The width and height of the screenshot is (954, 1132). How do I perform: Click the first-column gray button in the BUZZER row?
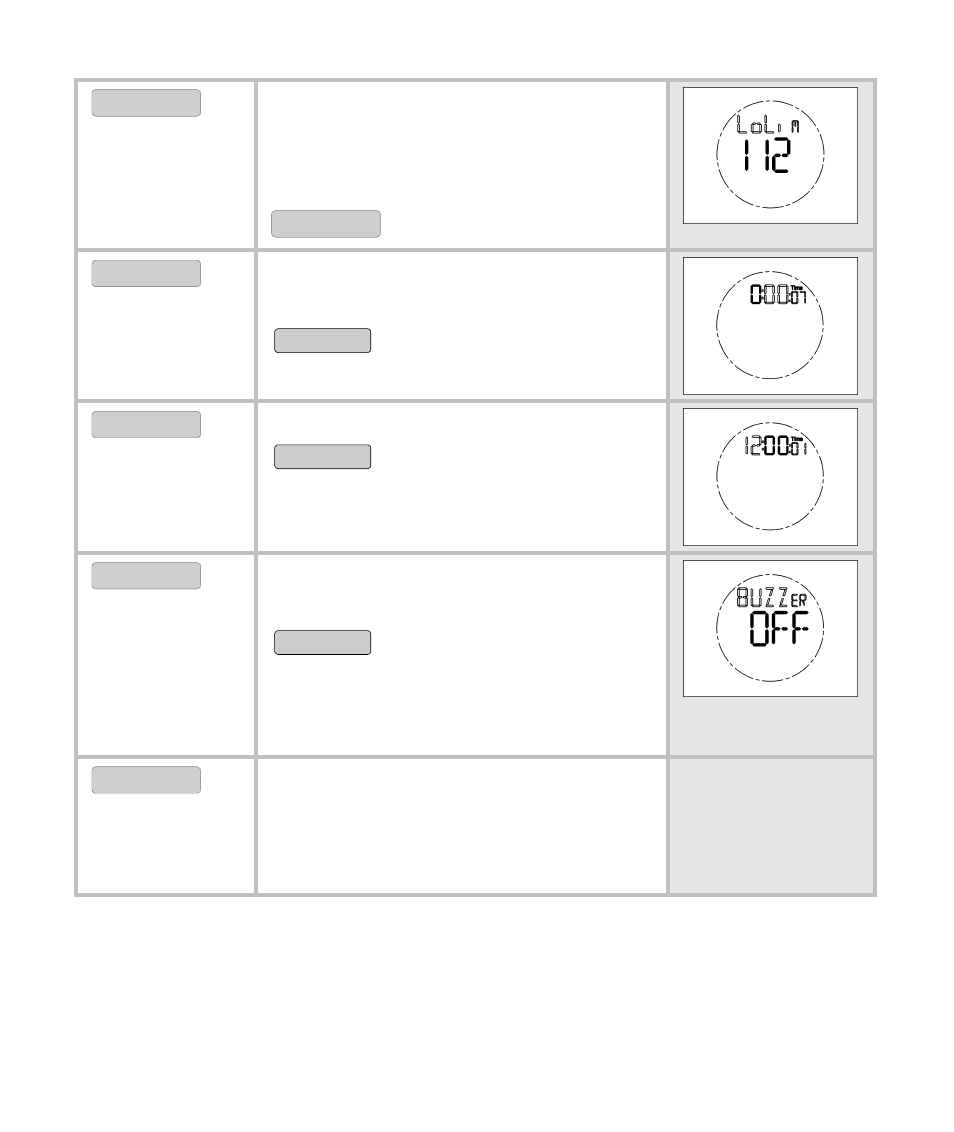point(146,575)
